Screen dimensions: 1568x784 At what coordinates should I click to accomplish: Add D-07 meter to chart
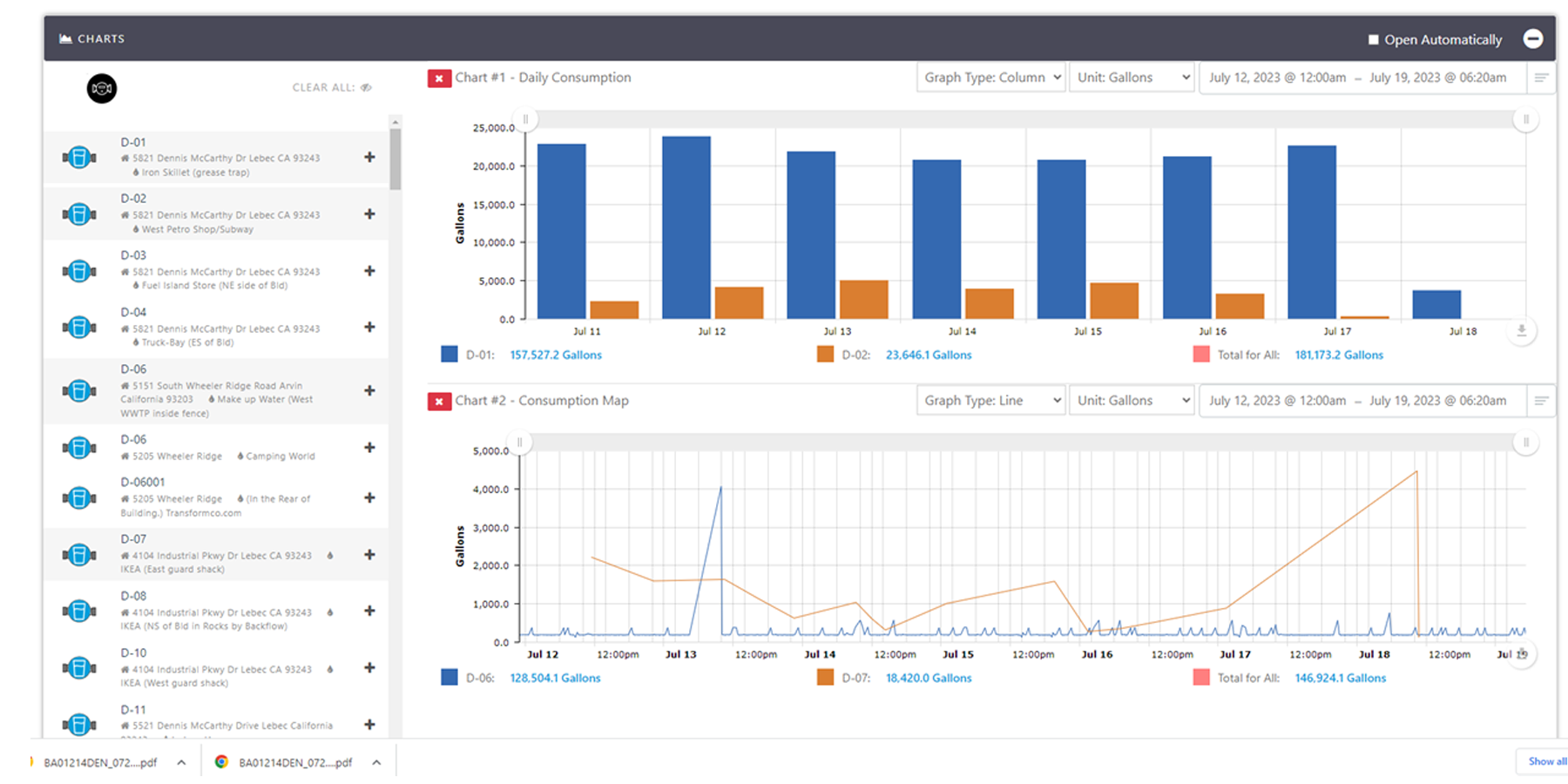[369, 555]
